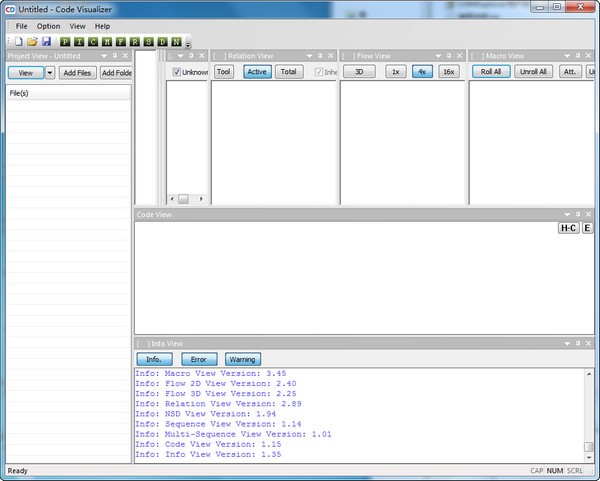Save project with the floppy disk icon
600x481 pixels.
(46, 41)
